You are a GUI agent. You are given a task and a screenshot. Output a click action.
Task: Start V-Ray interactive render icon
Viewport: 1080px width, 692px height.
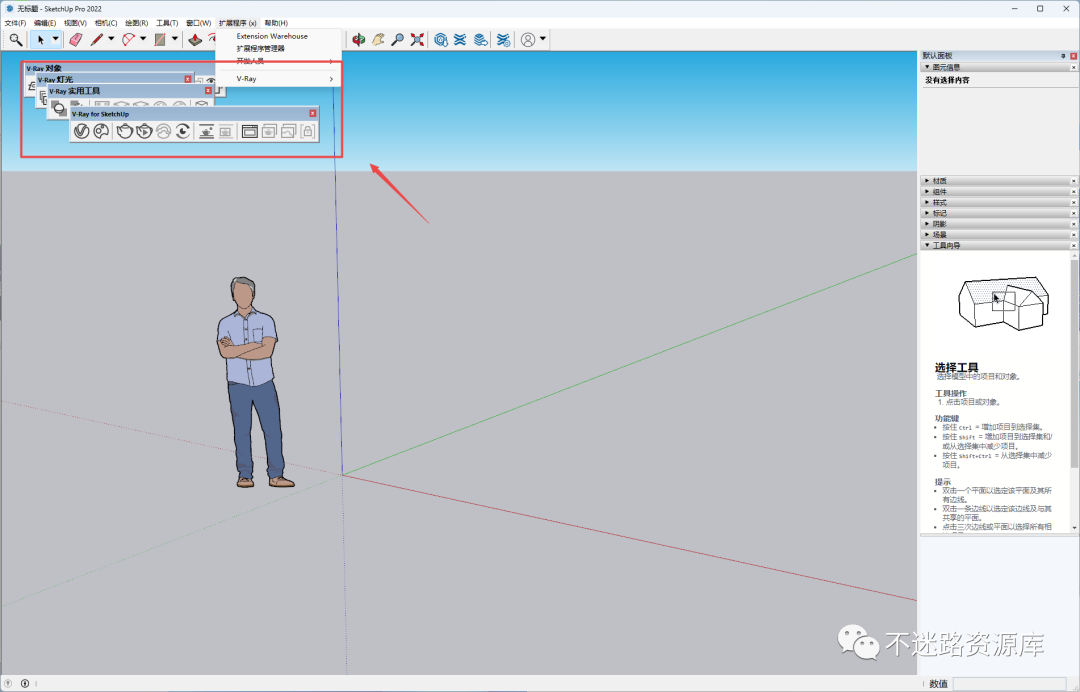coord(144,131)
